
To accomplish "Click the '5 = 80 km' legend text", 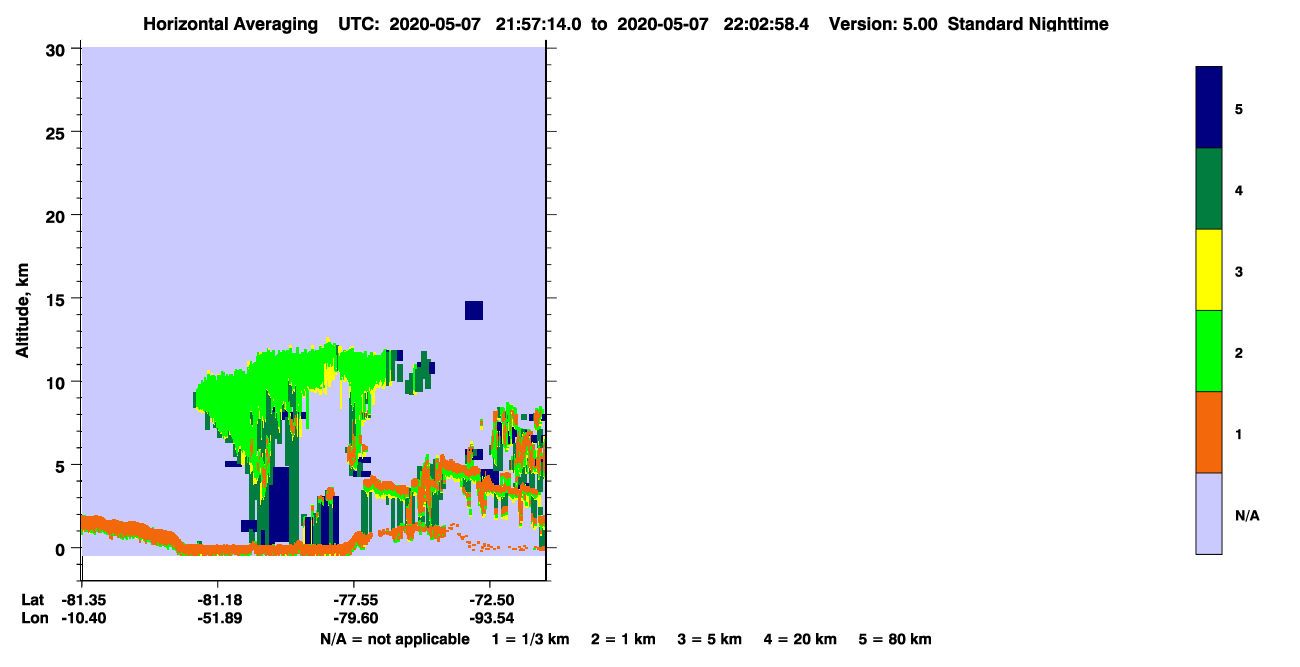I will (x=895, y=639).
